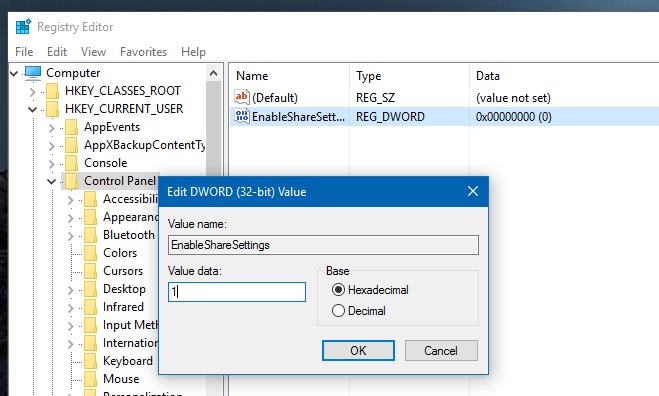Select the Mouse tree item label
Screen dimensions: 659x396
coord(121,379)
